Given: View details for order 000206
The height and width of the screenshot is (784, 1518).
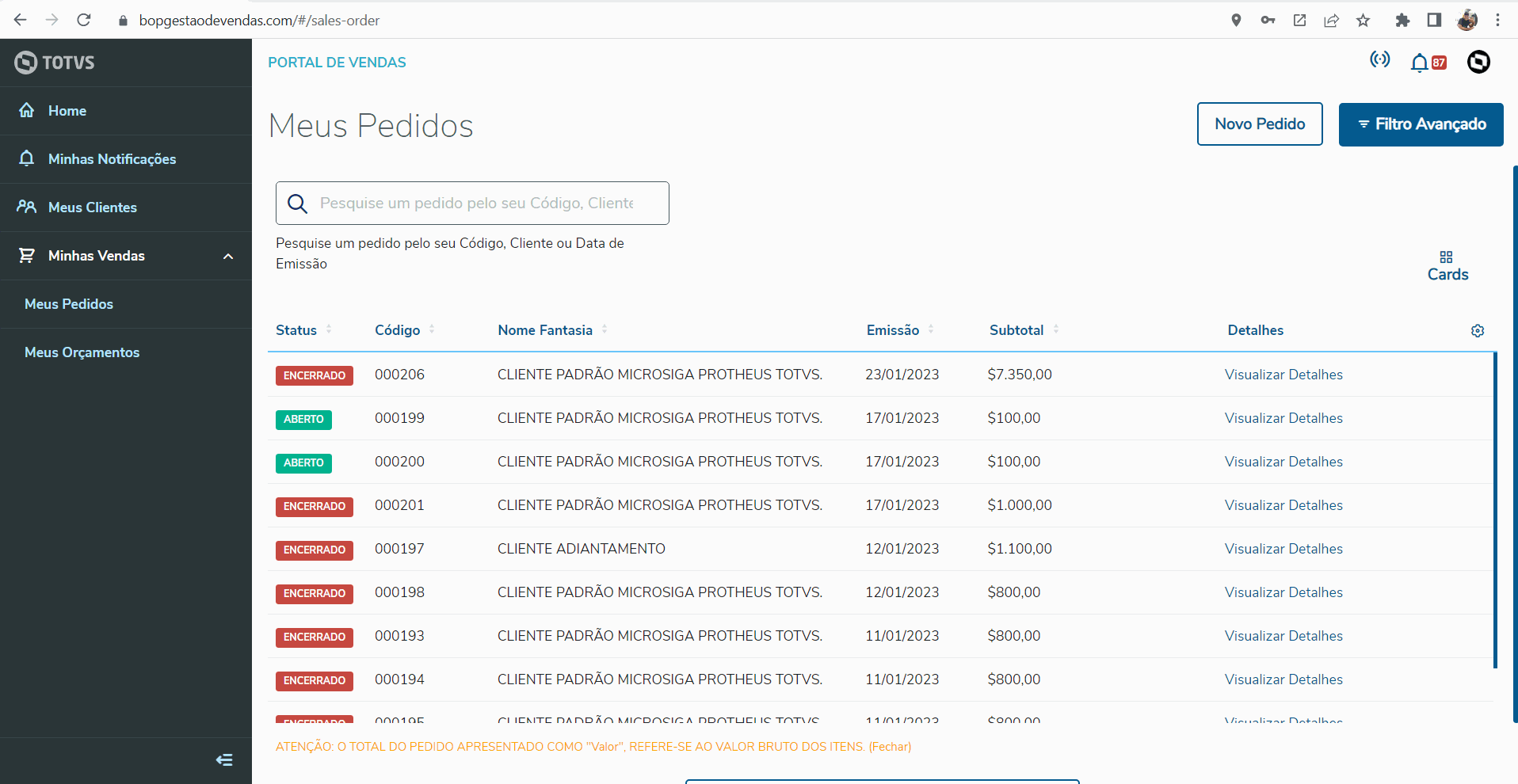Looking at the screenshot, I should click(1283, 375).
